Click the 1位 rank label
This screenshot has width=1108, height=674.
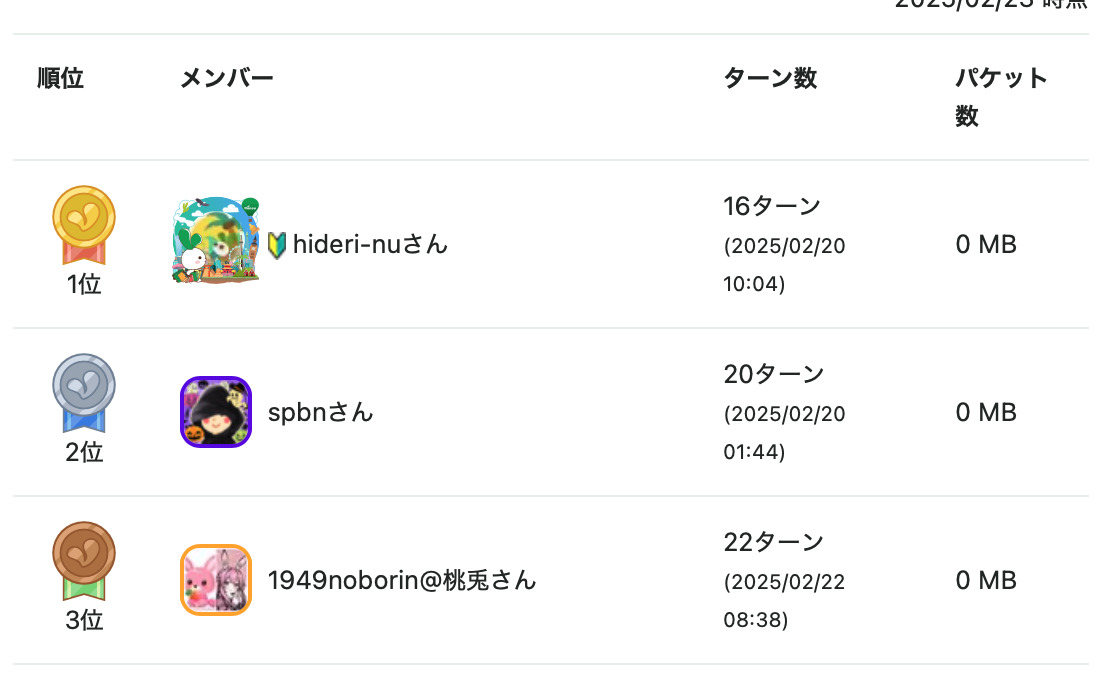click(84, 285)
